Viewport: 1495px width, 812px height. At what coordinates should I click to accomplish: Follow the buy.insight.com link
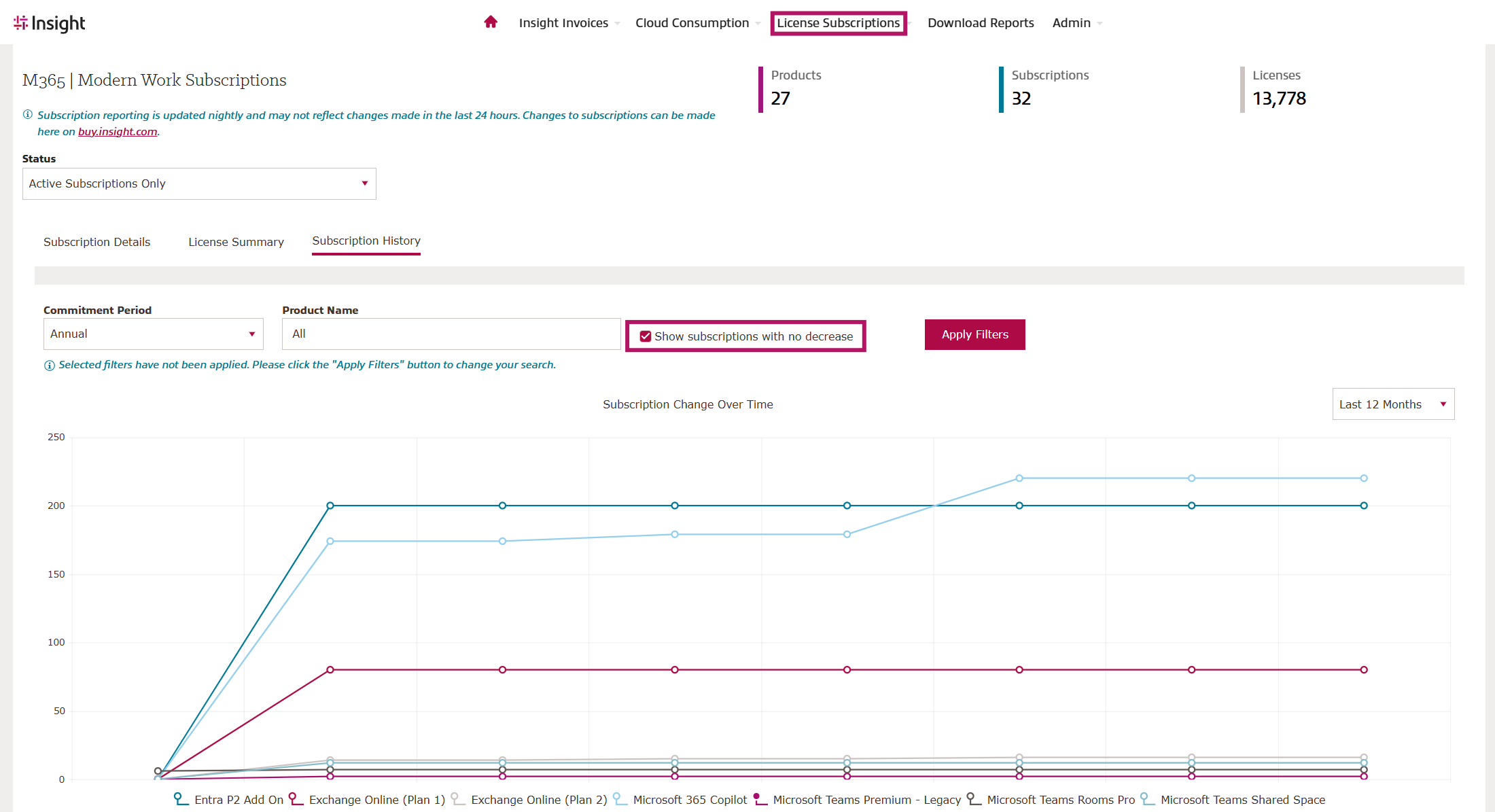[x=118, y=132]
